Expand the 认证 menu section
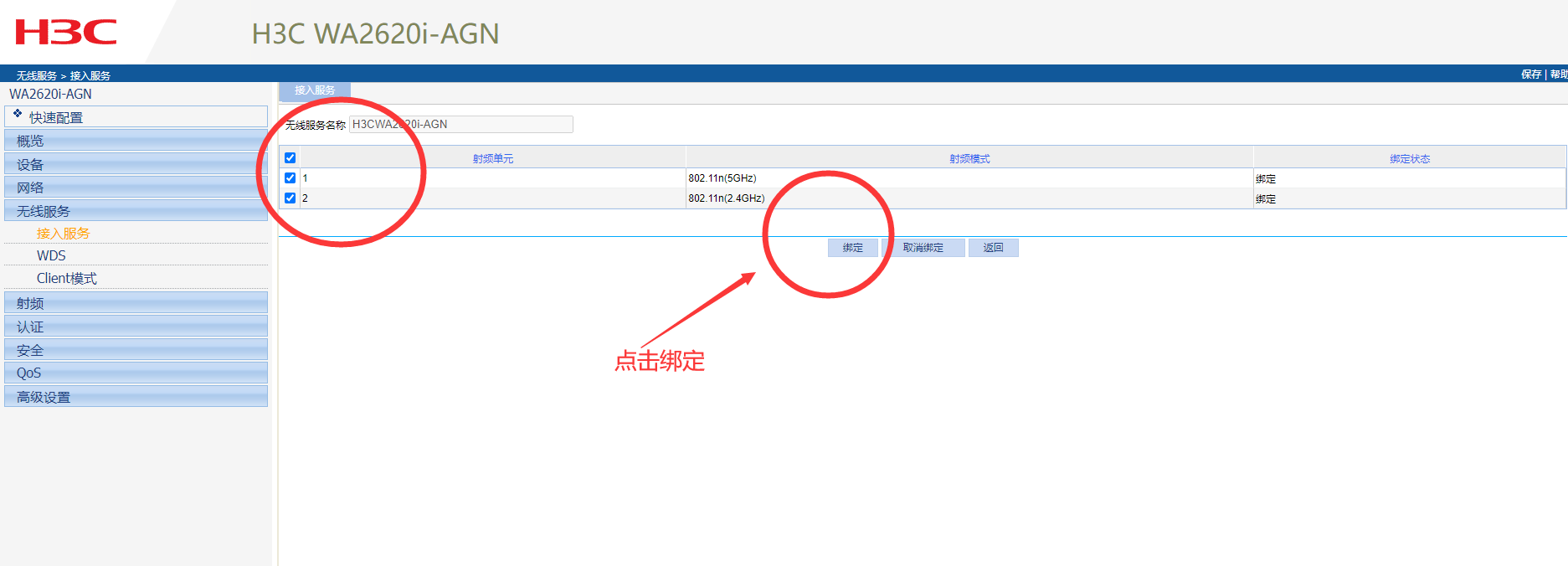This screenshot has width=1568, height=566. pyautogui.click(x=136, y=327)
